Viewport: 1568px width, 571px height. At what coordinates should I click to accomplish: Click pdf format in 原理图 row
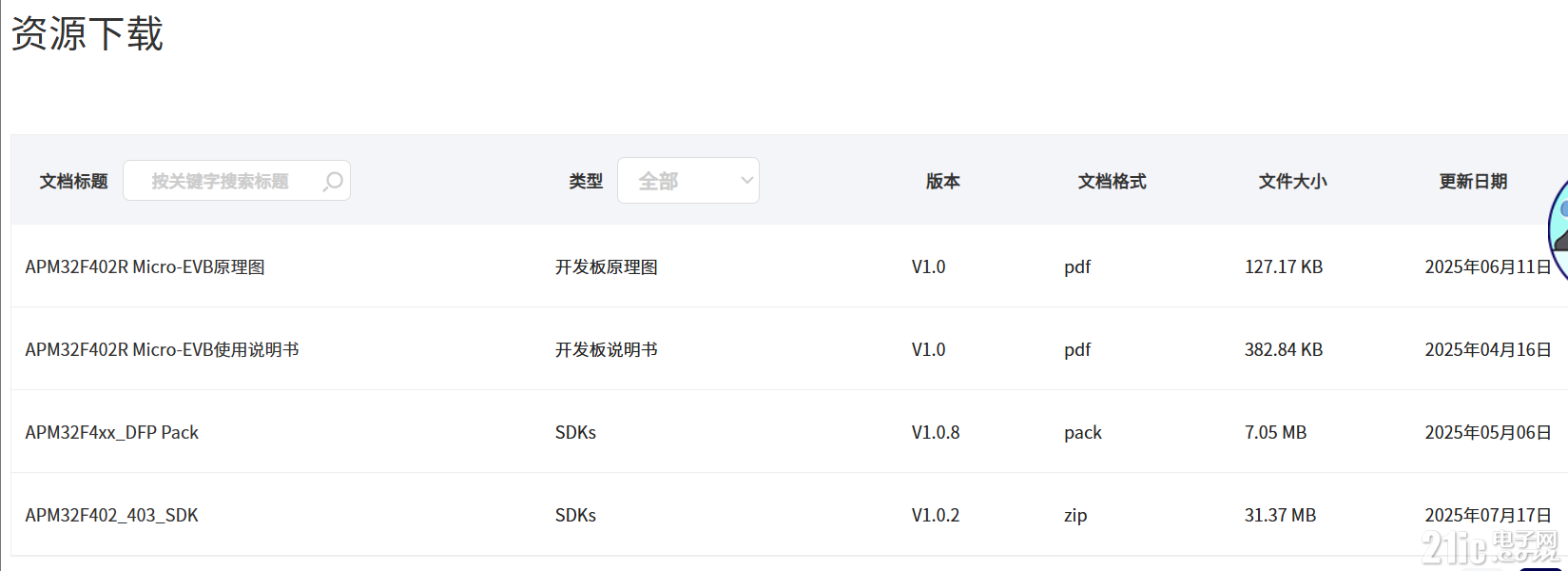coord(1077,267)
